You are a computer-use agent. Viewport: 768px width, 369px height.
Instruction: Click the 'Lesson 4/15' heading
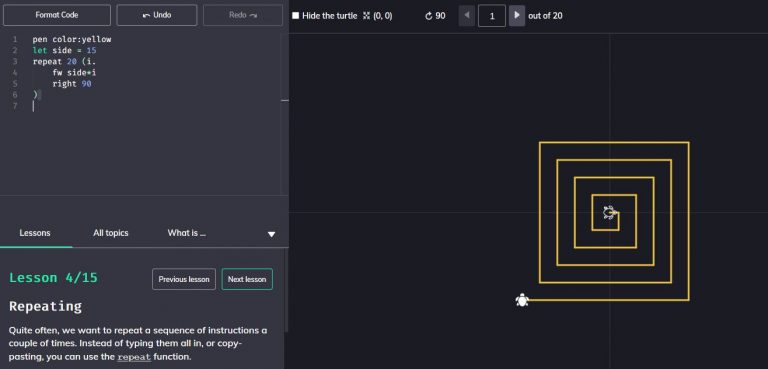tap(53, 278)
